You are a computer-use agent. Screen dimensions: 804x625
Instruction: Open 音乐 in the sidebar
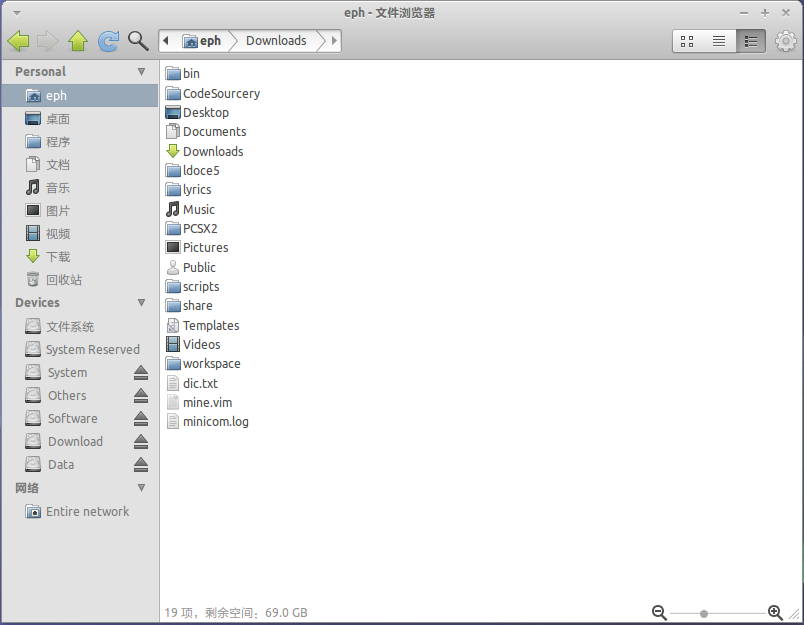(x=80, y=188)
